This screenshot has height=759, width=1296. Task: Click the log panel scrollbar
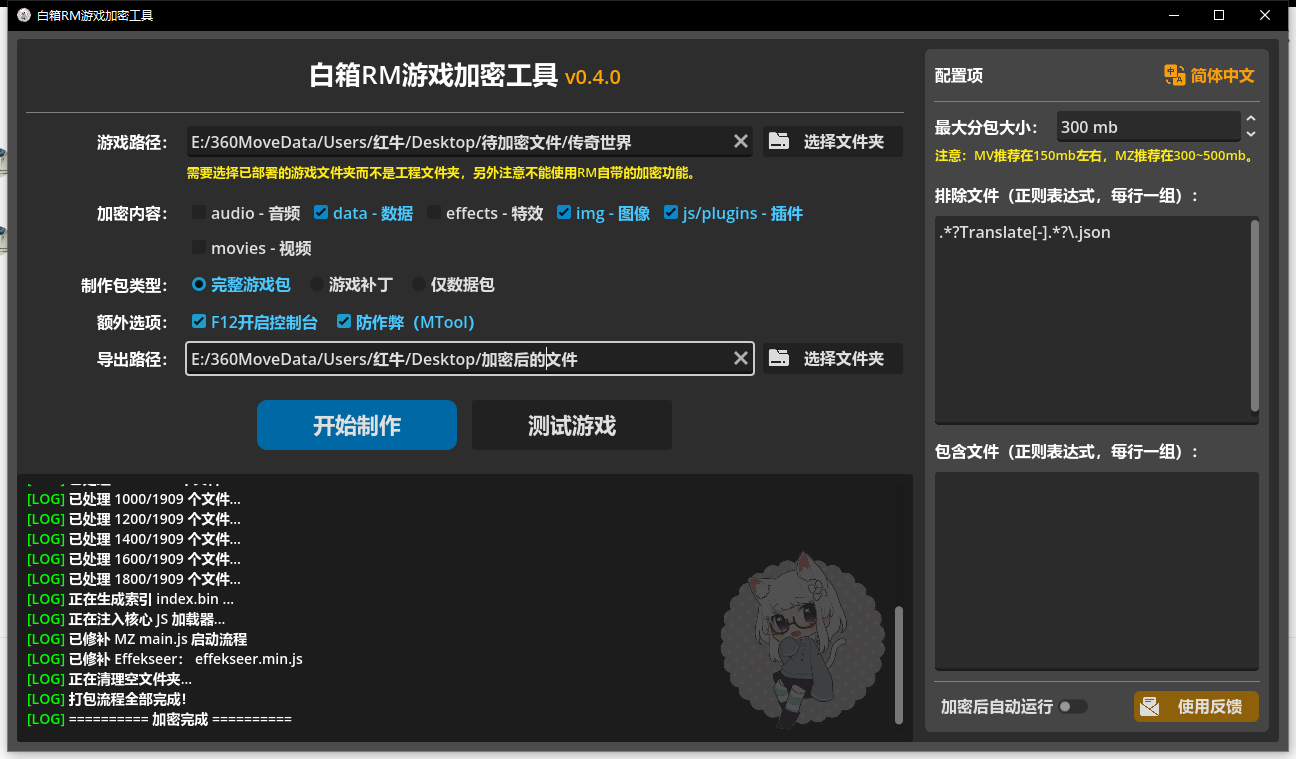898,665
